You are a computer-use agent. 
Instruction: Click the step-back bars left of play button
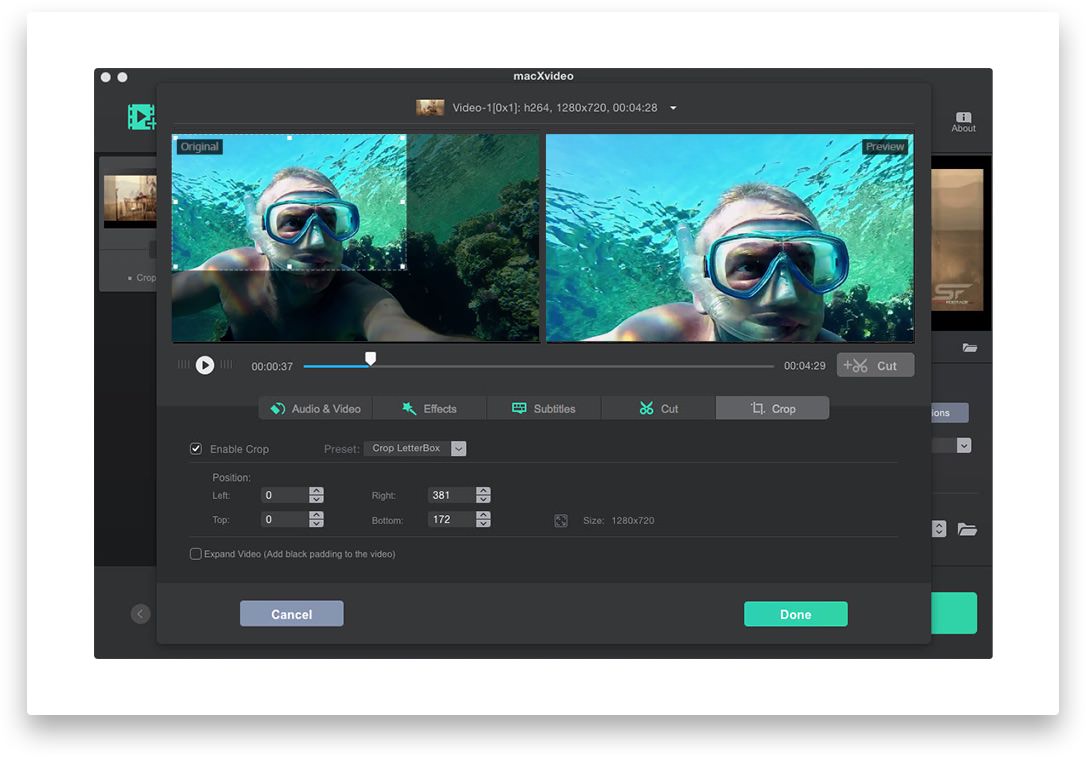[x=184, y=364]
